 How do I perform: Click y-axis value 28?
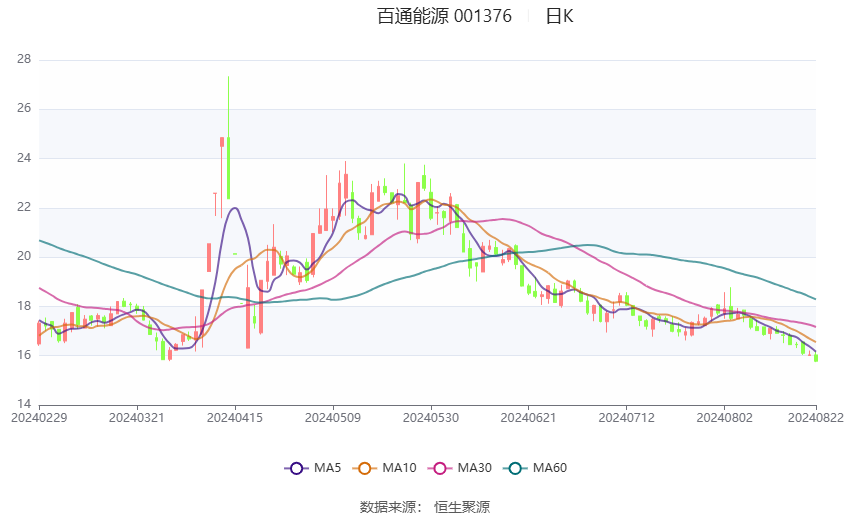click(x=24, y=59)
